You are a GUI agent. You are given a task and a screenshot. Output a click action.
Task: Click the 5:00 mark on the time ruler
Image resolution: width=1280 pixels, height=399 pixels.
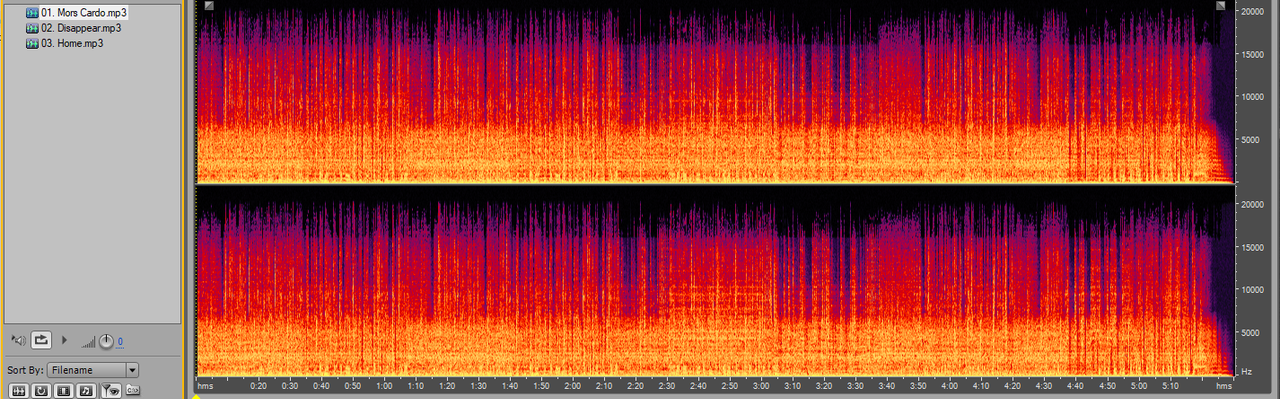(1138, 386)
